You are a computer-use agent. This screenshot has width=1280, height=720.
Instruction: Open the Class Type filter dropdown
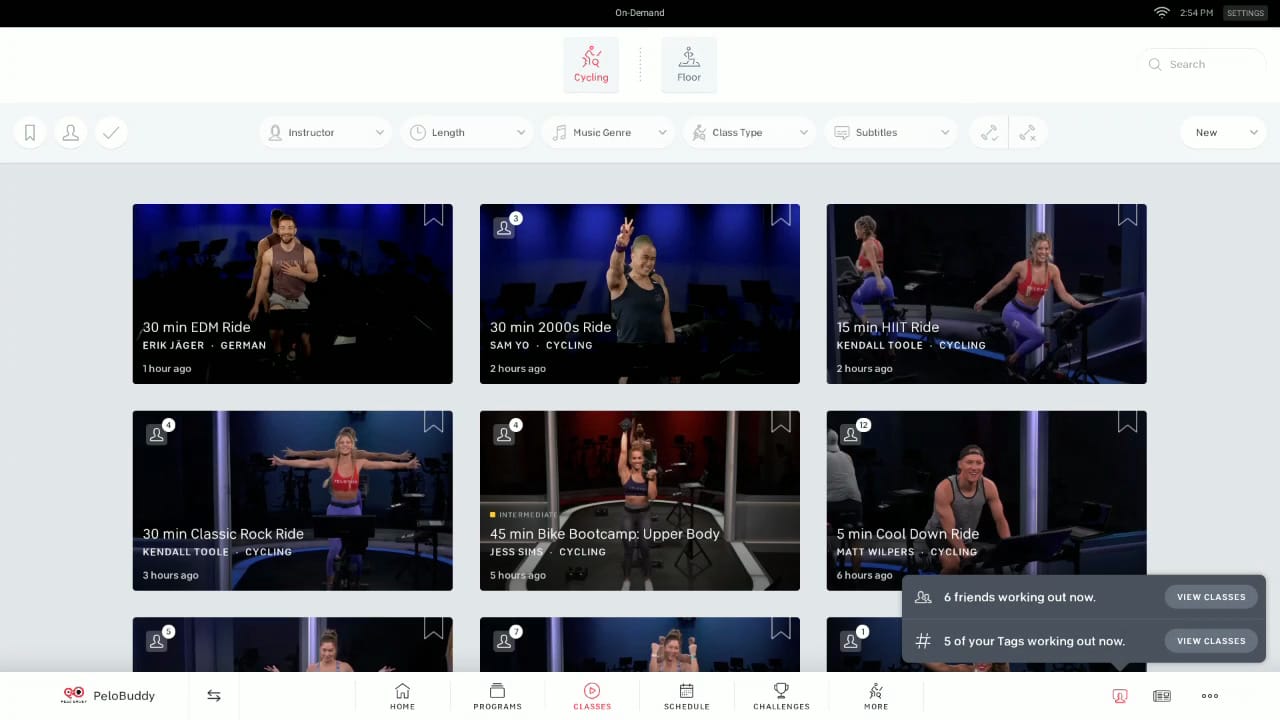click(749, 132)
